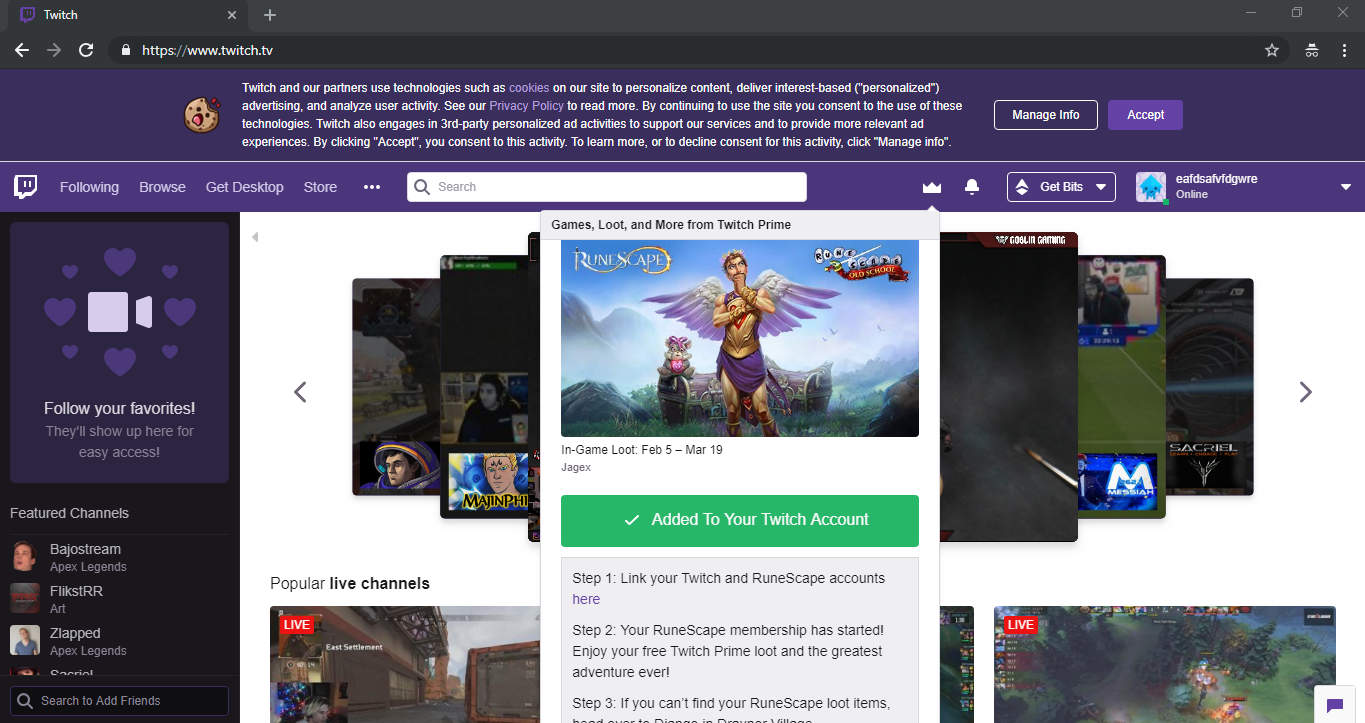This screenshot has height=723, width=1365.
Task: Open the Sacriel carousel stream thumbnail
Action: (x=1209, y=387)
